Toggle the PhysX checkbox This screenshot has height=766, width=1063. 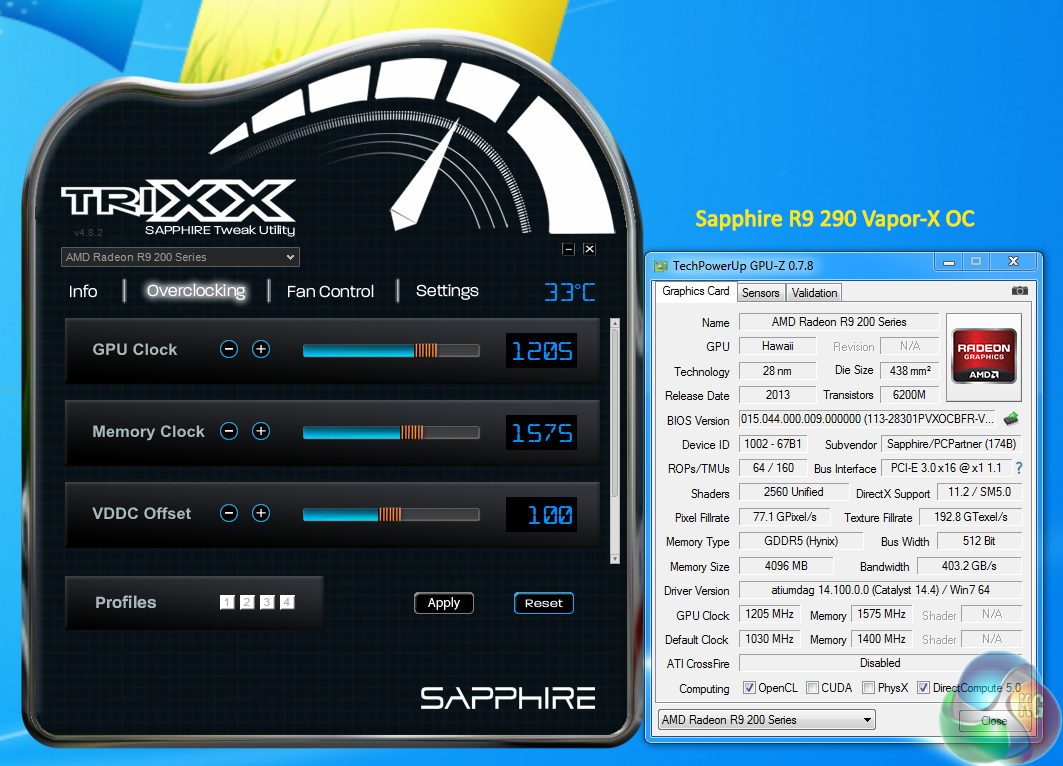coord(868,687)
